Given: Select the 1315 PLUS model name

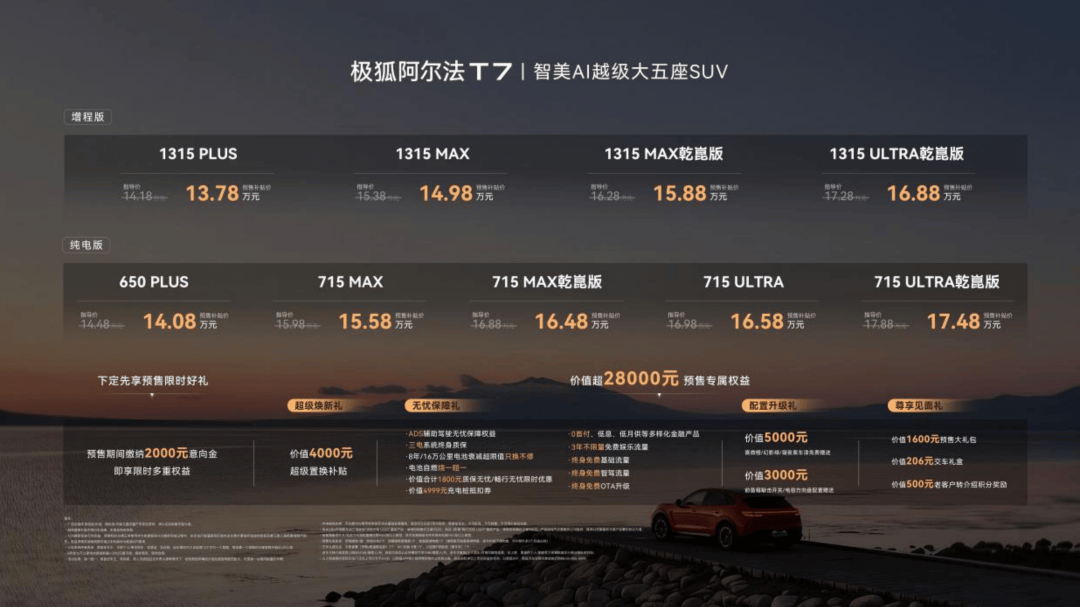Looking at the screenshot, I should click(198, 154).
